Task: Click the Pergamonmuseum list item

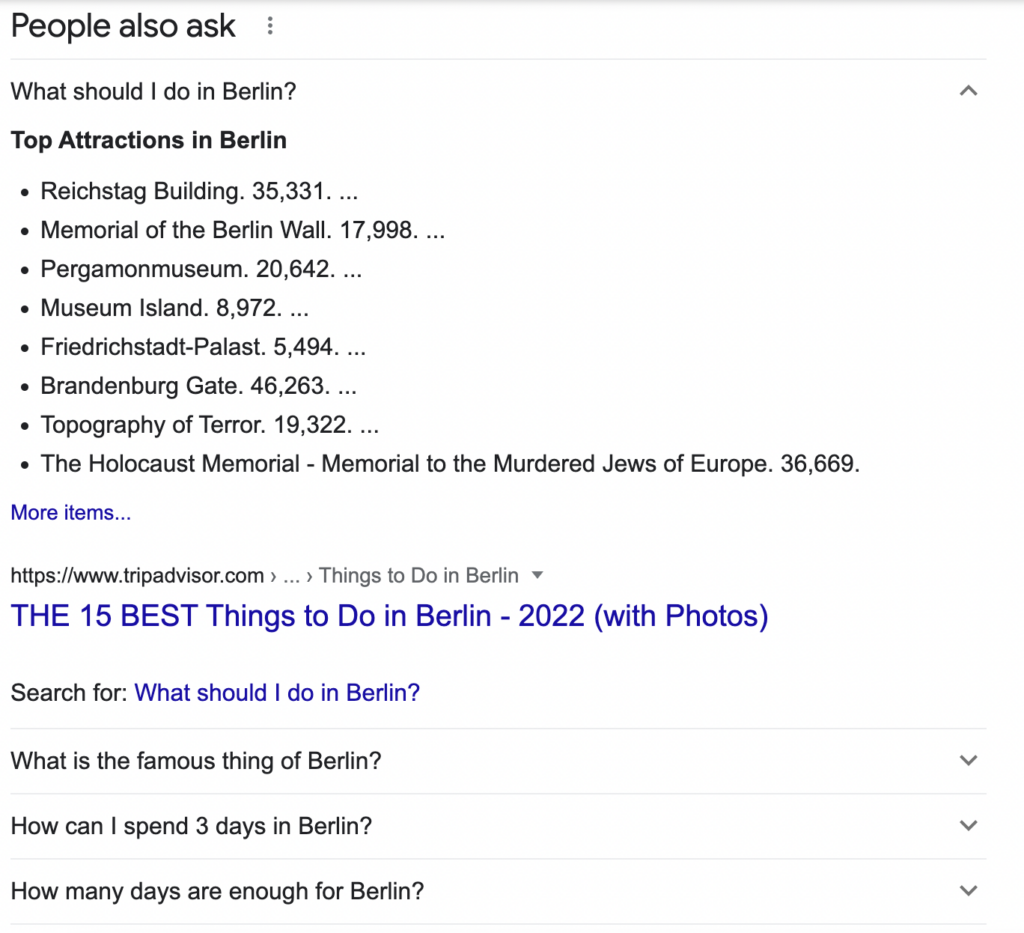Action: (201, 269)
